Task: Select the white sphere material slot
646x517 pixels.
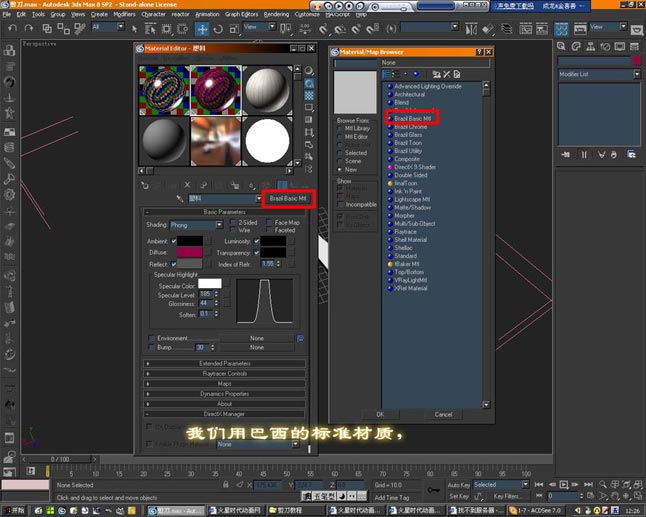Action: [x=267, y=141]
